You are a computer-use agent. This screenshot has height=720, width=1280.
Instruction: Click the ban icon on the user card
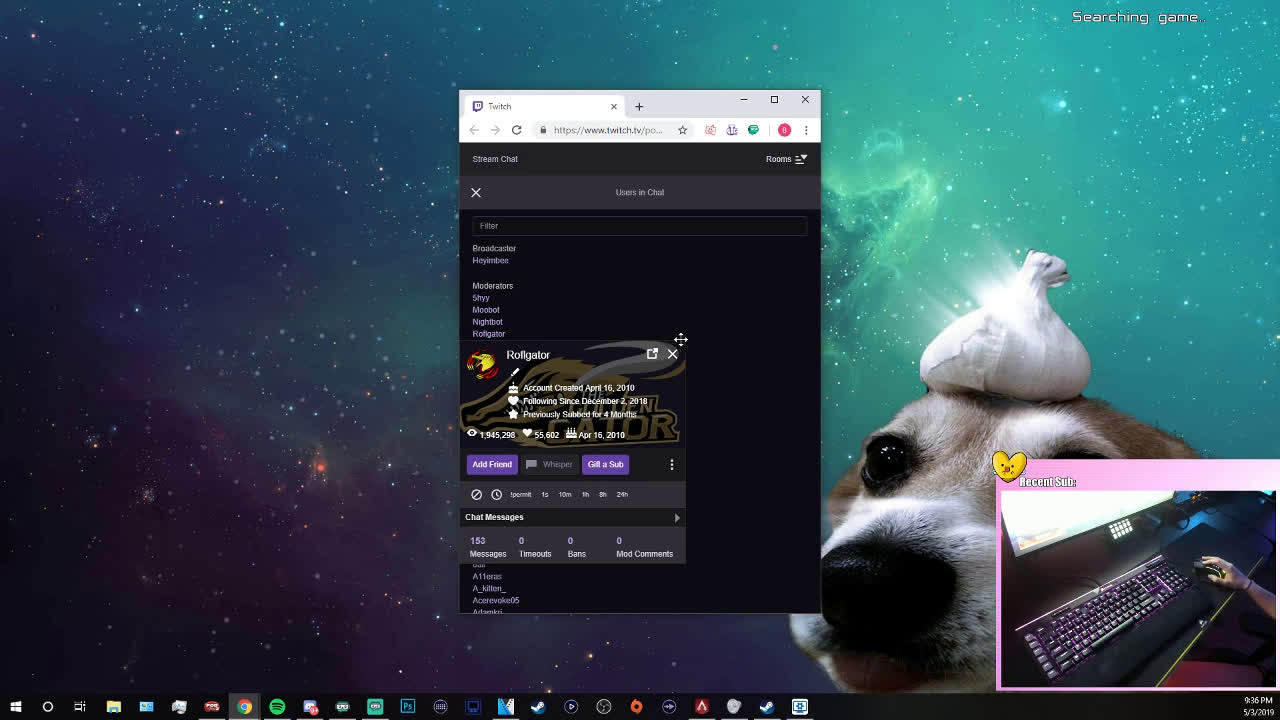[x=477, y=494]
